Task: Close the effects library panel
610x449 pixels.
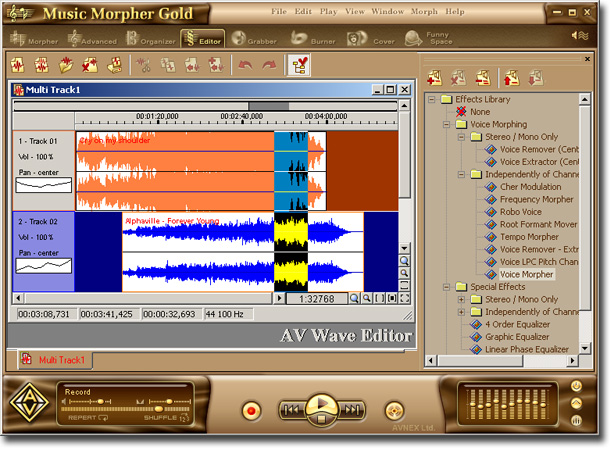Action: click(587, 59)
